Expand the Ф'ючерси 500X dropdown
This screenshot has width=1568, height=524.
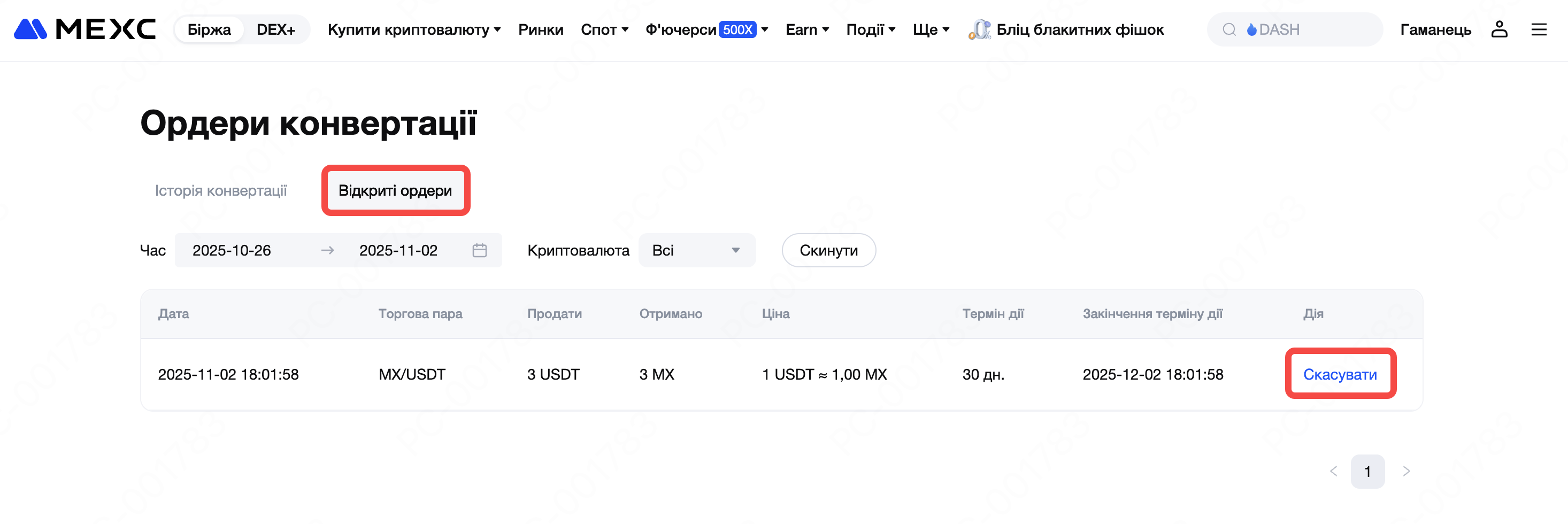(x=706, y=29)
